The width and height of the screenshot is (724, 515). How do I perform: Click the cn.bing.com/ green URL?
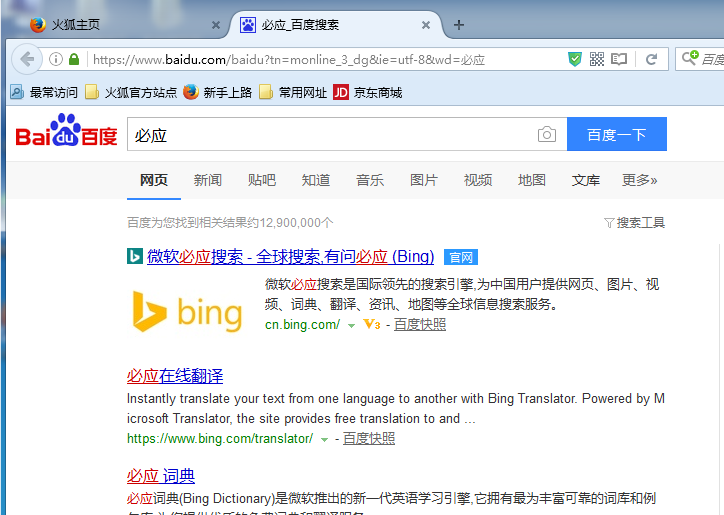302,325
